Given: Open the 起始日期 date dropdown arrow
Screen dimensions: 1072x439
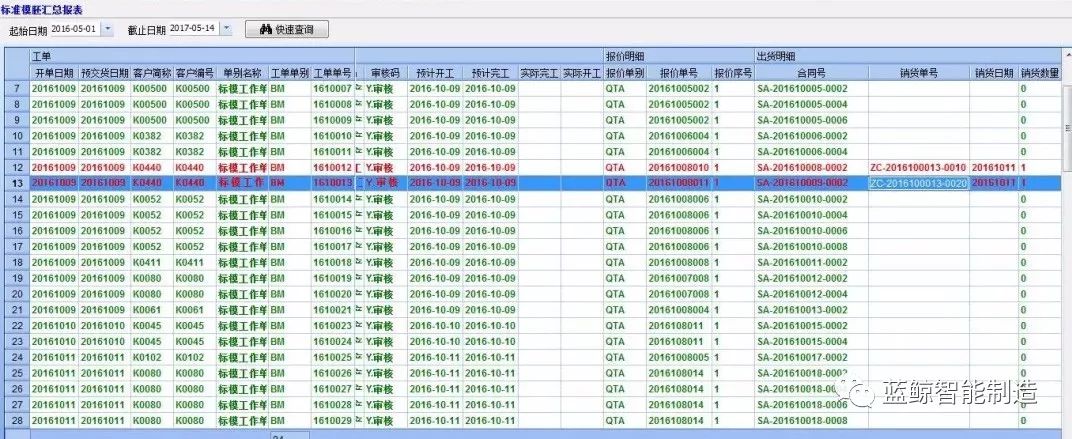Looking at the screenshot, I should (108, 30).
